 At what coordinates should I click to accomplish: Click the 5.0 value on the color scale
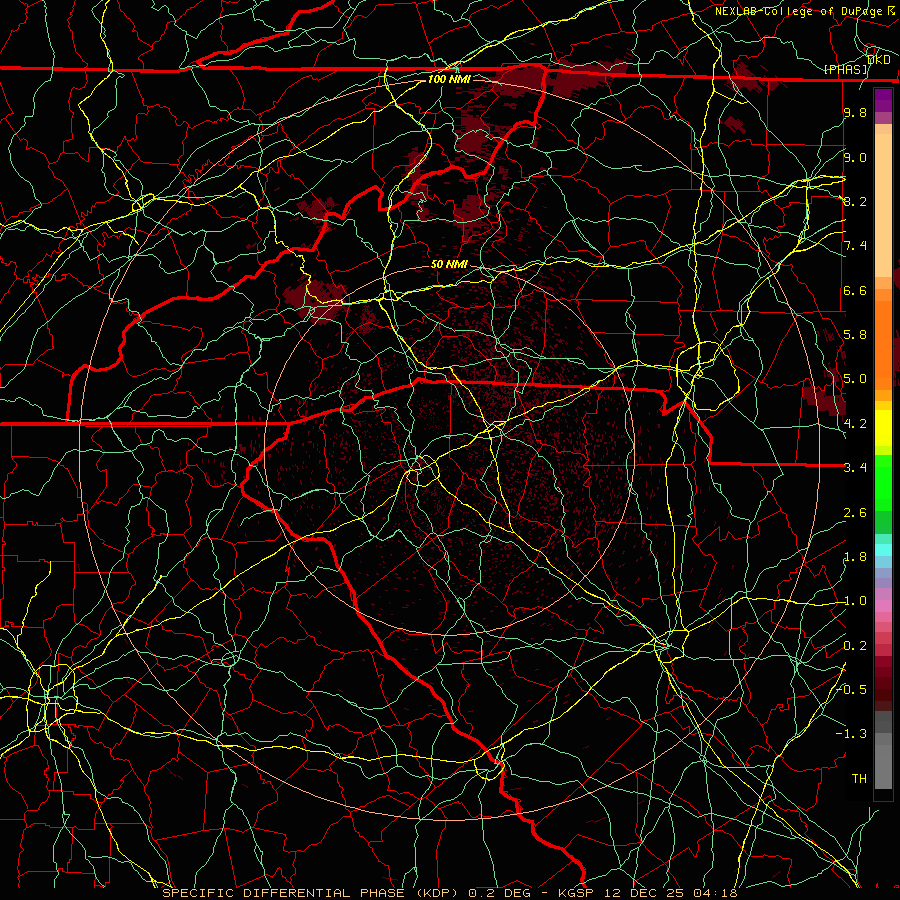click(855, 379)
